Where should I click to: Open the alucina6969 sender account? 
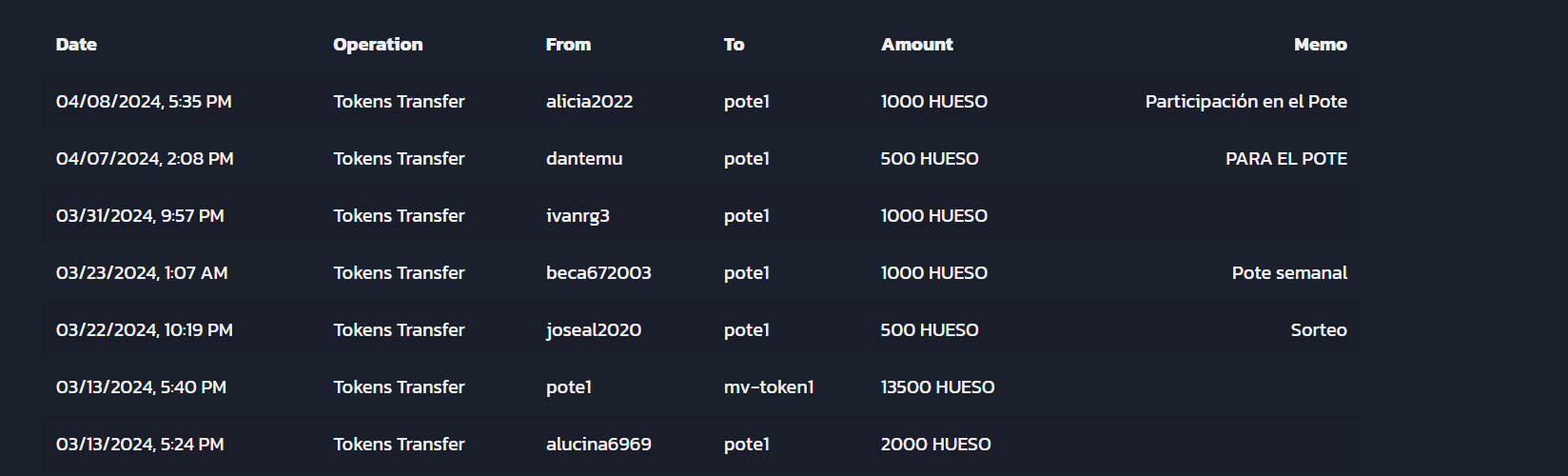click(x=598, y=445)
